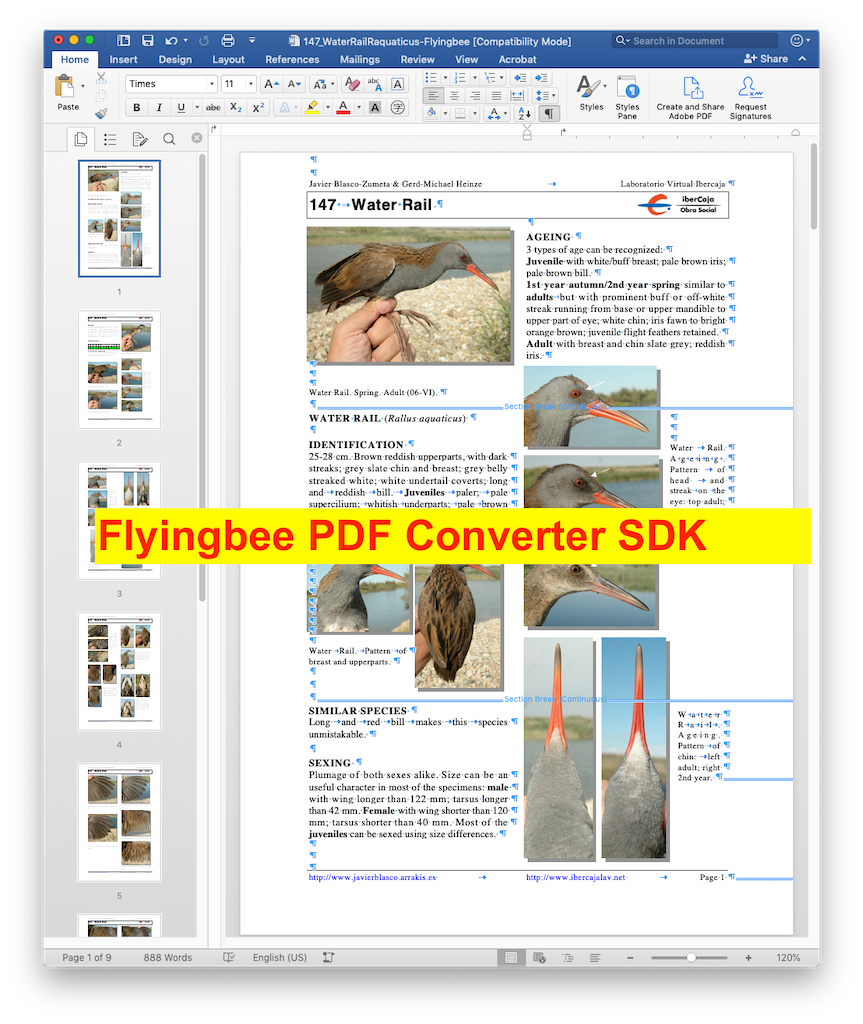
Task: Click the Save icon in the title bar
Action: pyautogui.click(x=148, y=41)
